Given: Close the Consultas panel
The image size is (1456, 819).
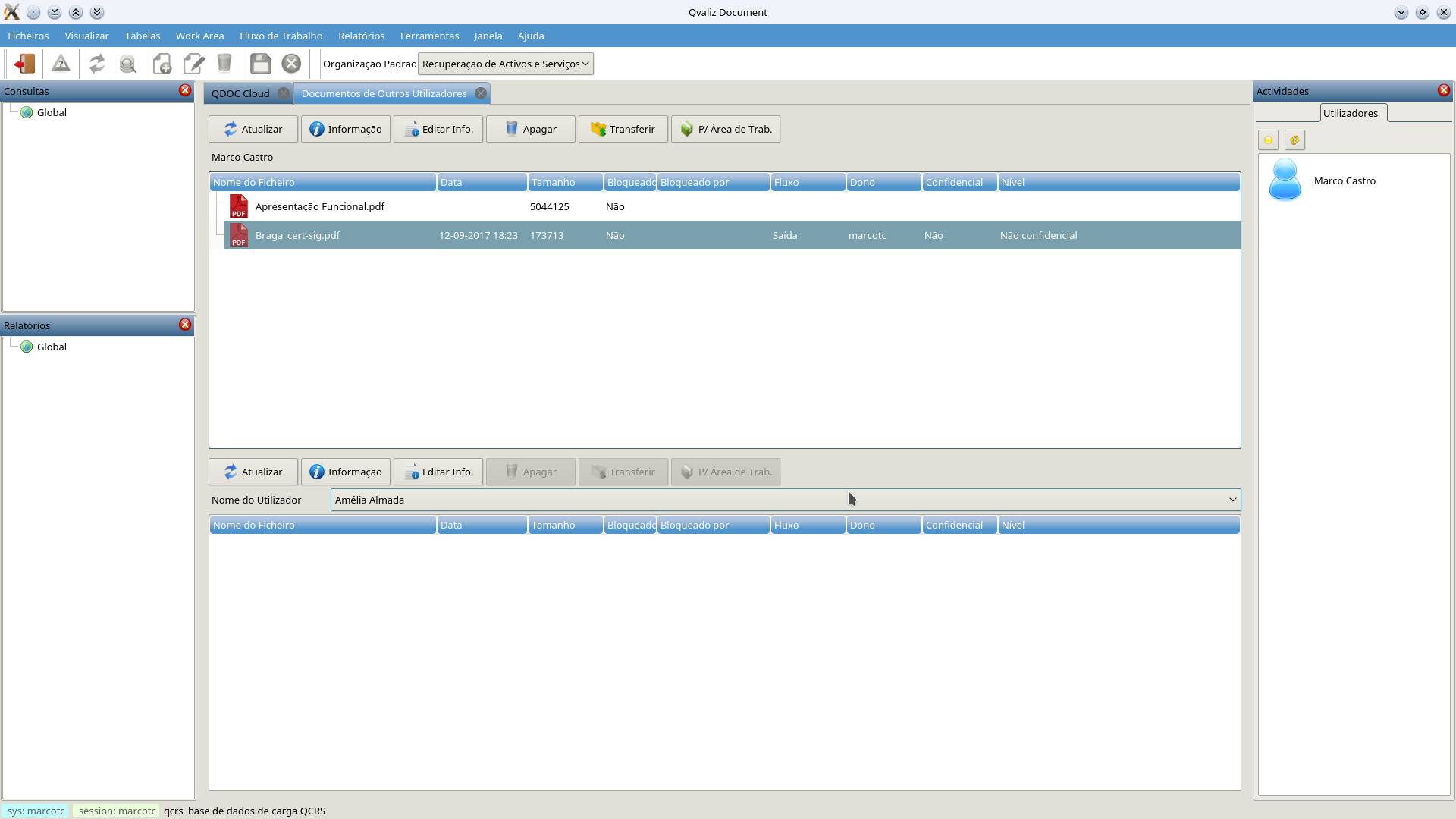Looking at the screenshot, I should click(x=185, y=90).
